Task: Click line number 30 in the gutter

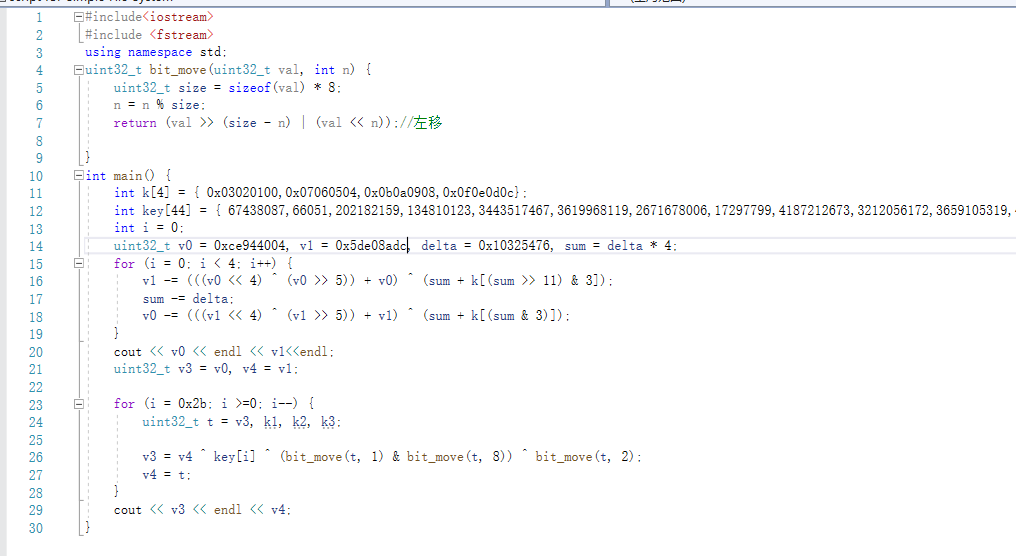Action: (x=36, y=528)
